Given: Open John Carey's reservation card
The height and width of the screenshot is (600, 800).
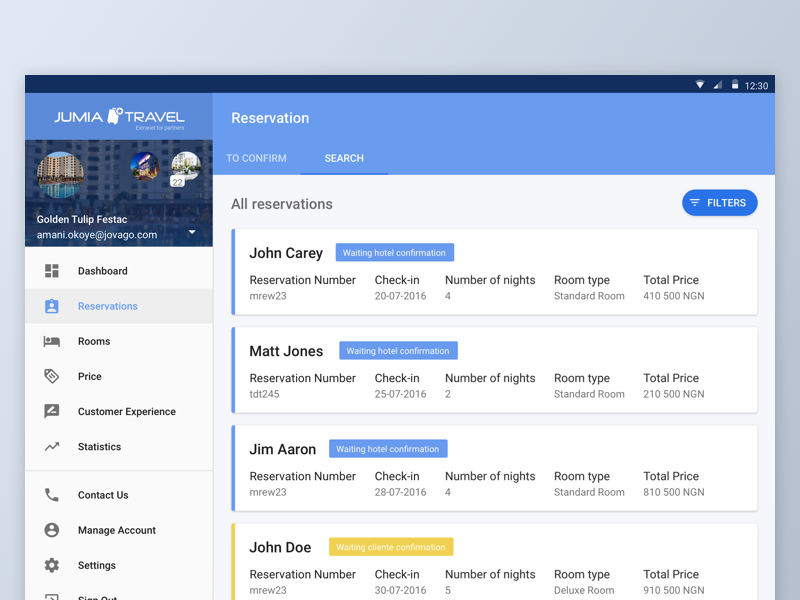Looking at the screenshot, I should coord(494,272).
